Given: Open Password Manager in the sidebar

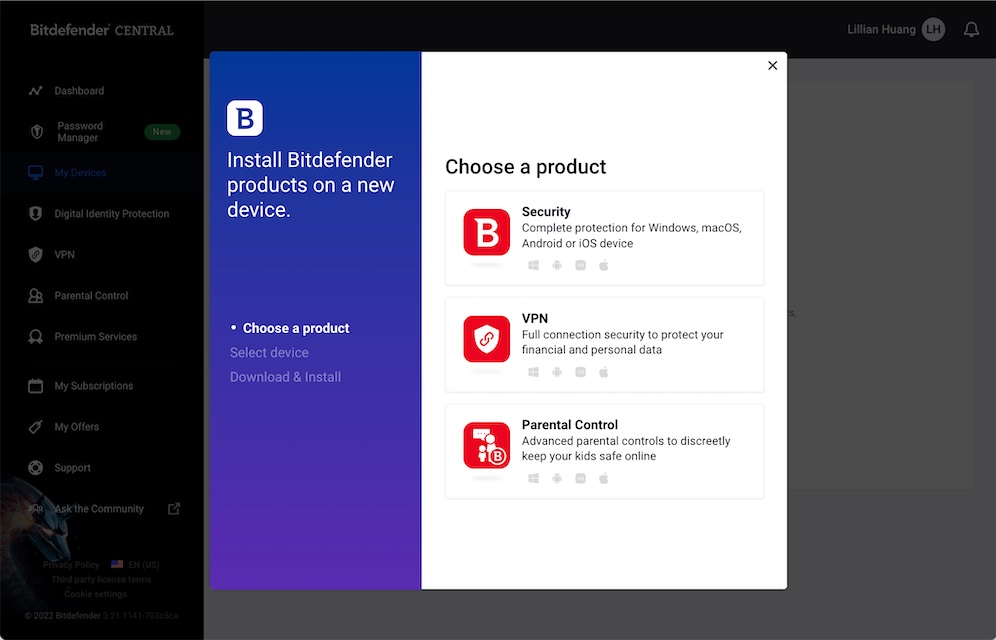Looking at the screenshot, I should point(102,131).
